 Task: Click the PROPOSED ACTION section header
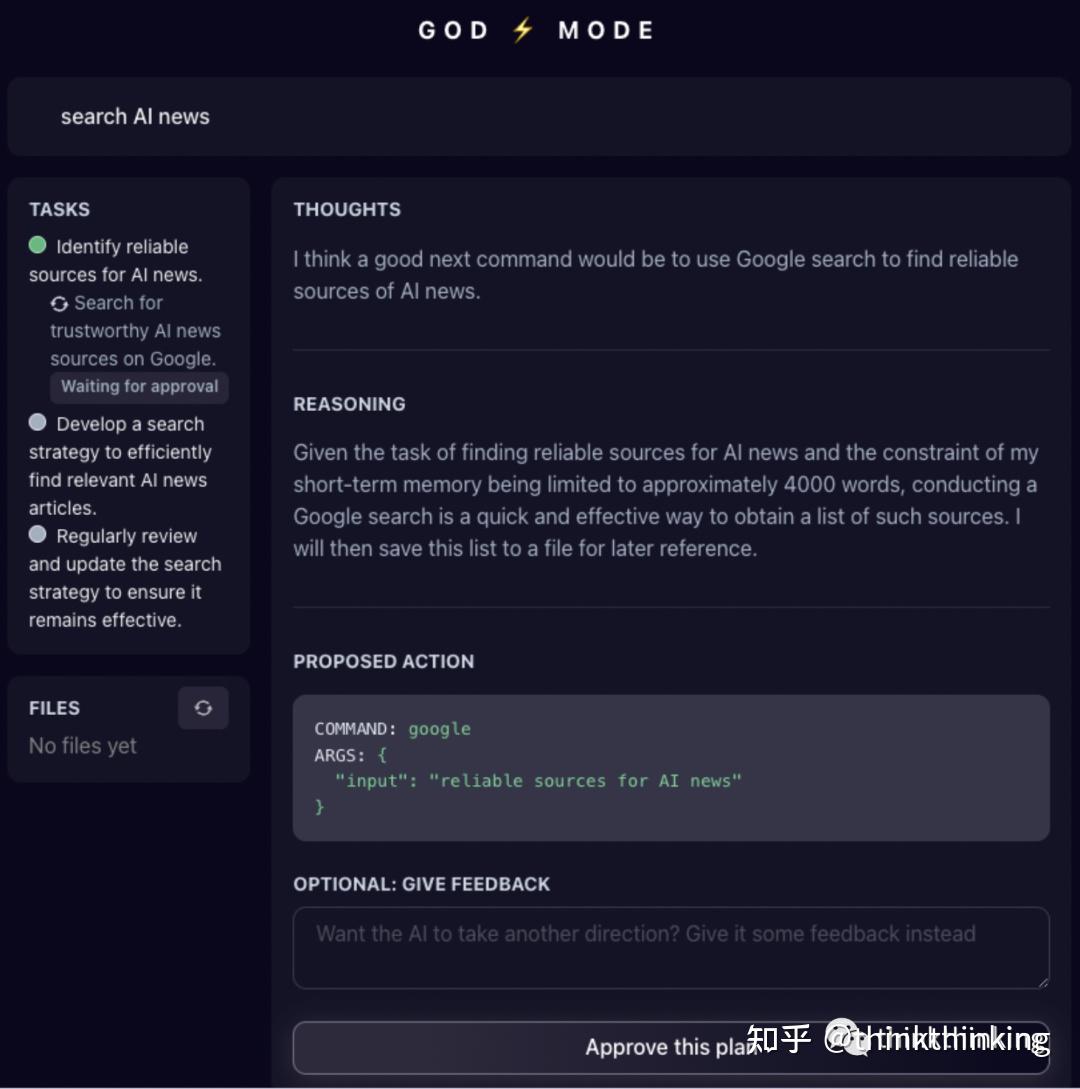point(383,661)
